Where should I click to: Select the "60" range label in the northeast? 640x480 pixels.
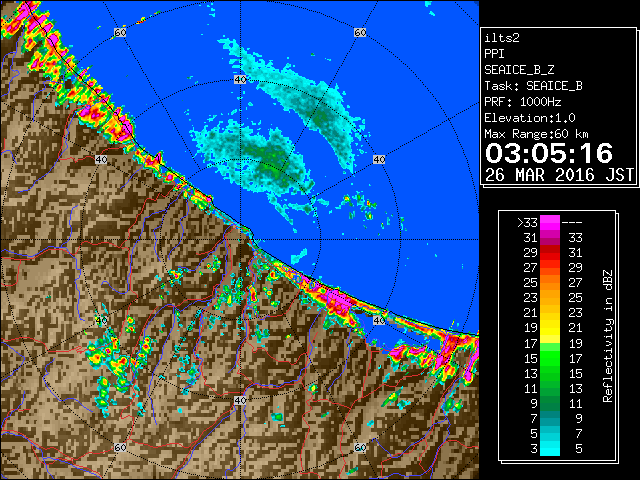pos(360,32)
